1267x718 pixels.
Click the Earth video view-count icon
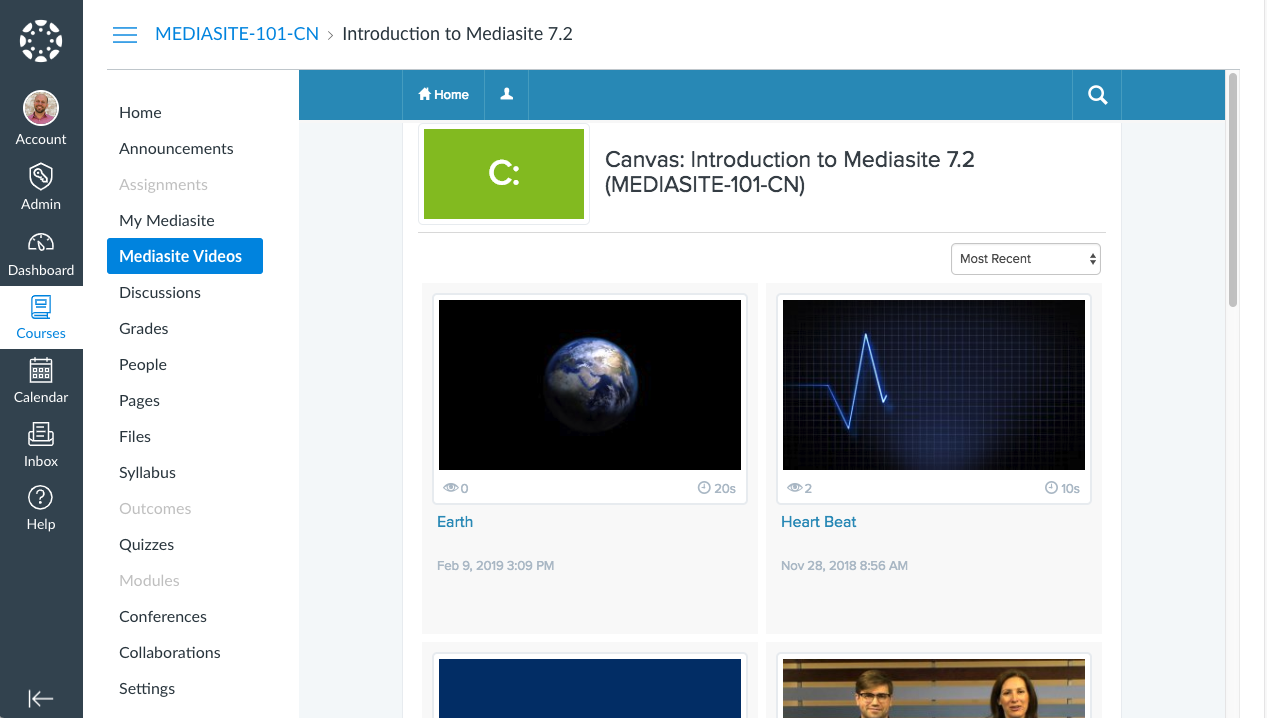pyautogui.click(x=451, y=488)
